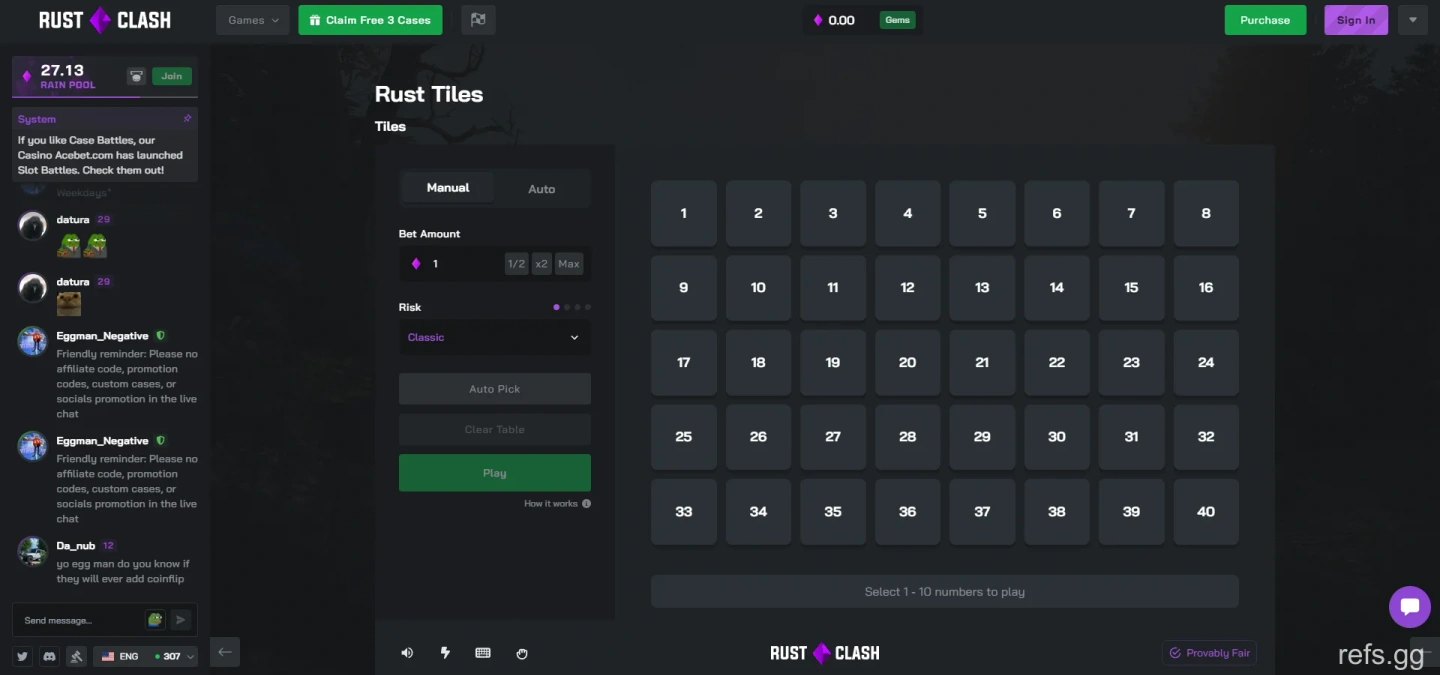Click datura's avatar beside the Pepe emojis

pos(33,226)
